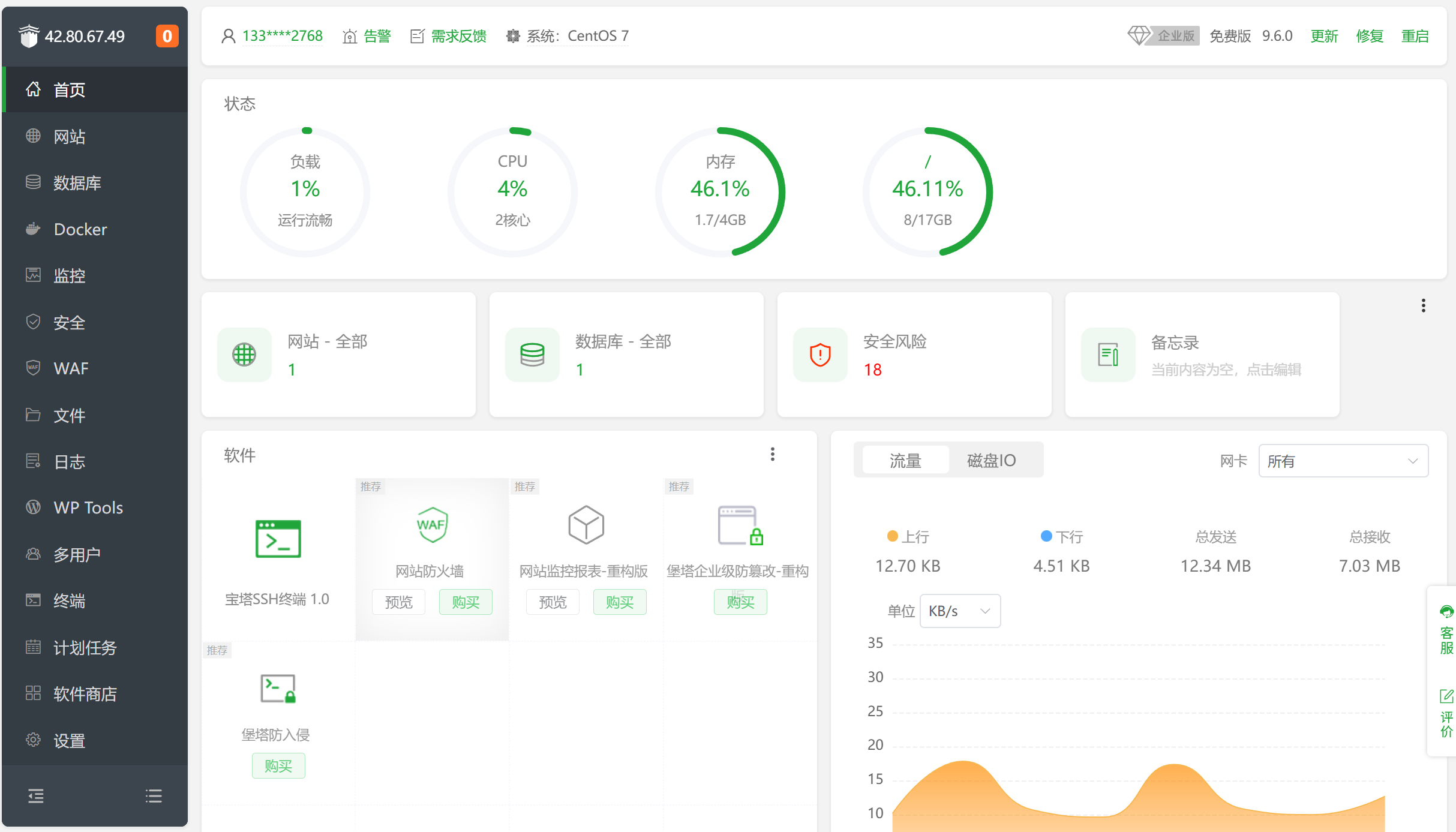Screen dimensions: 1456x832
Task: Open the security risk shield icon
Action: (x=820, y=355)
